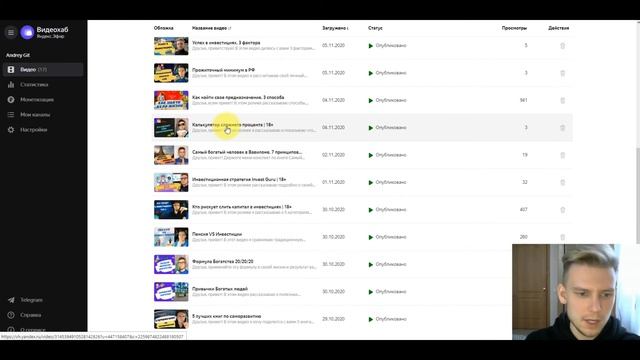Screen dimensions: 640x360
Task: Click trash icon for 'Самый богатый человек в Вавилоне'
Action: click(x=562, y=155)
